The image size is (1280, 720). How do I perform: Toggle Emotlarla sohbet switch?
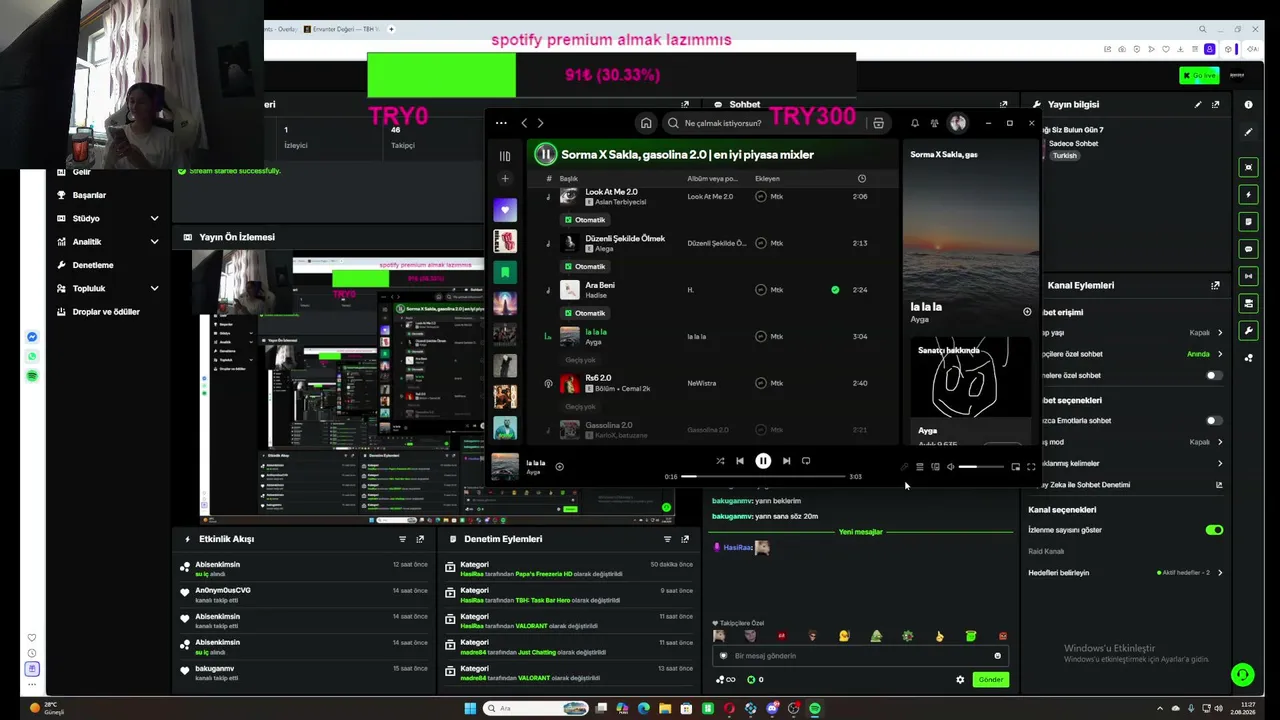pyautogui.click(x=1214, y=421)
